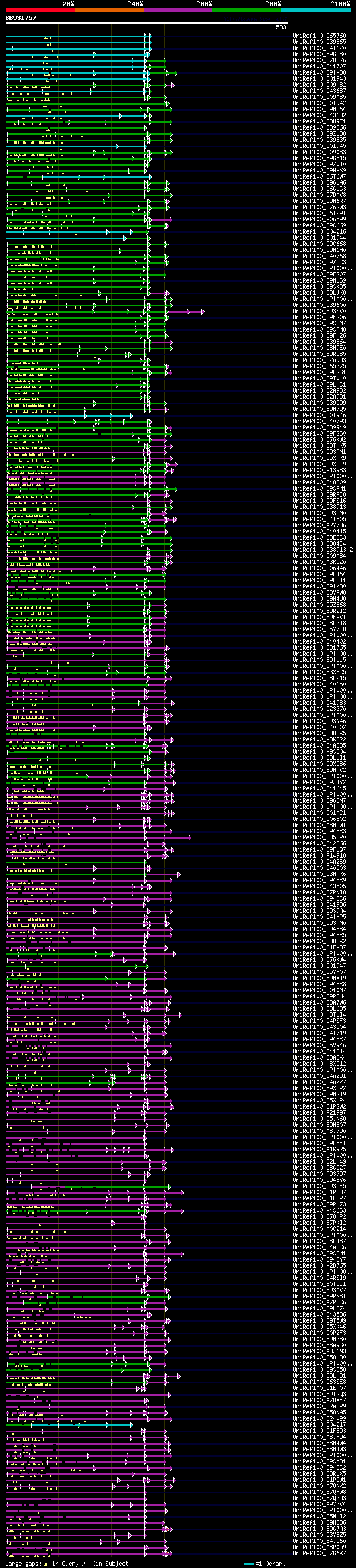The image size is (356, 1568).
Task: Select hit UniRef100_A3KD20
Action: (319, 562)
